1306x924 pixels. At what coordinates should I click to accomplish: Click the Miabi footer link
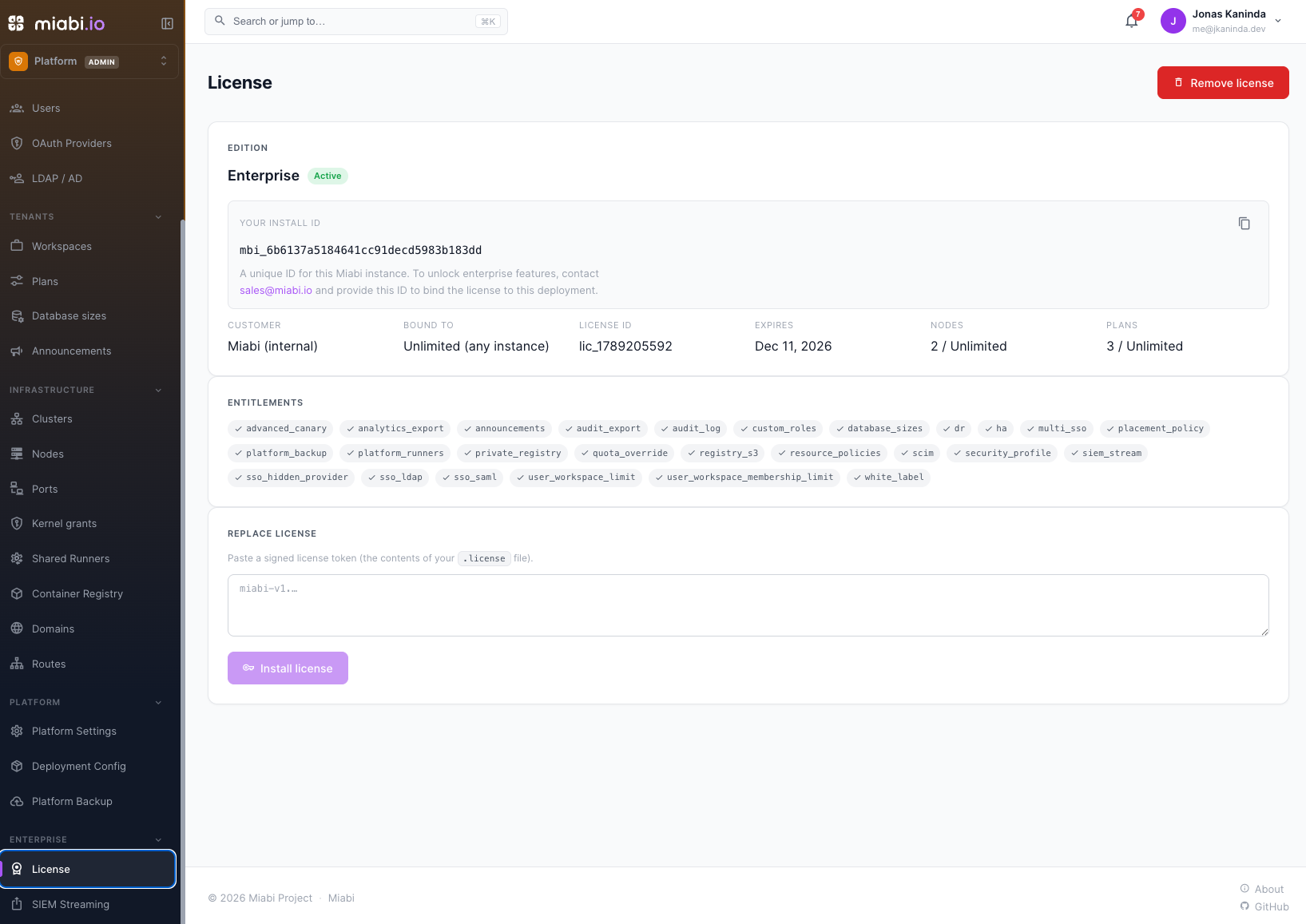click(x=341, y=898)
